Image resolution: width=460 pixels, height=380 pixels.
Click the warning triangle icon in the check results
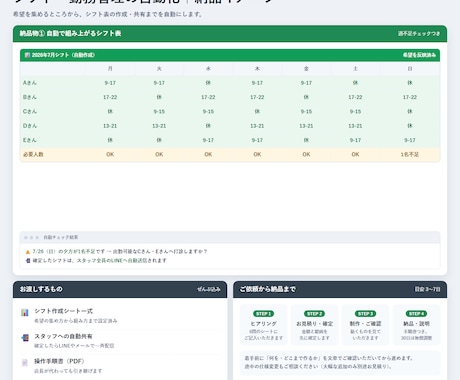click(x=28, y=252)
